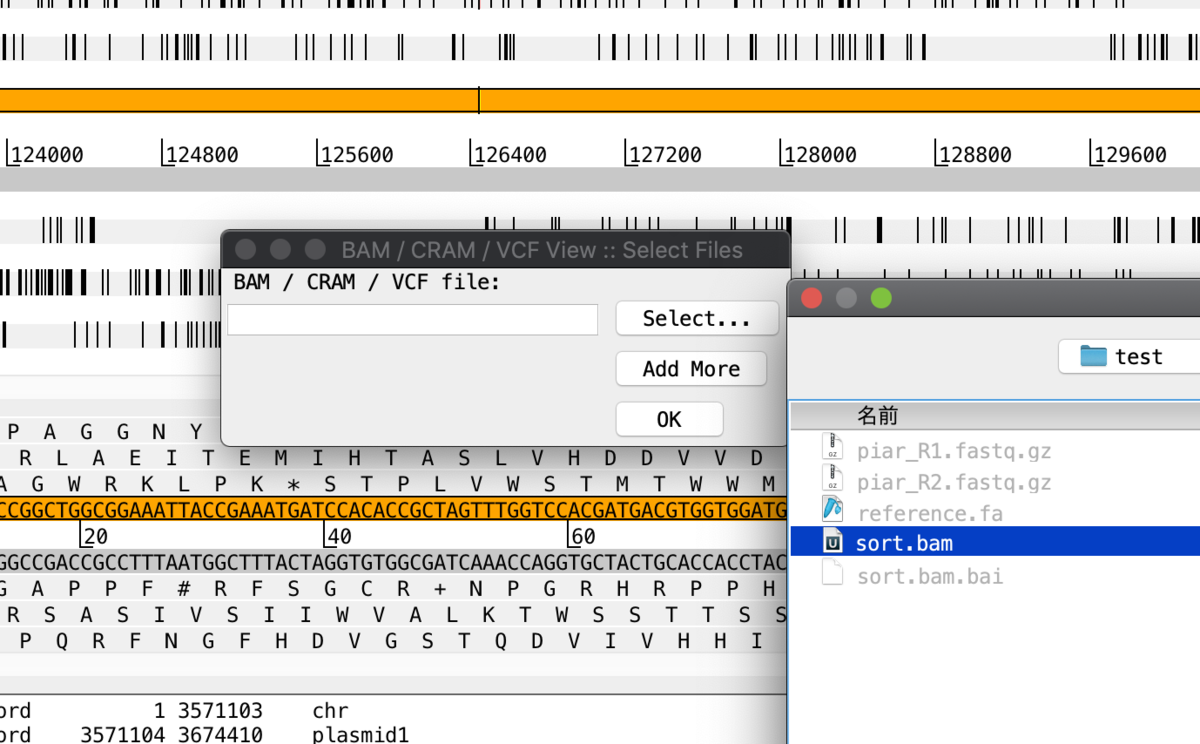Click the 126400 position marker on the ruler
The height and width of the screenshot is (744, 1200).
[509, 155]
